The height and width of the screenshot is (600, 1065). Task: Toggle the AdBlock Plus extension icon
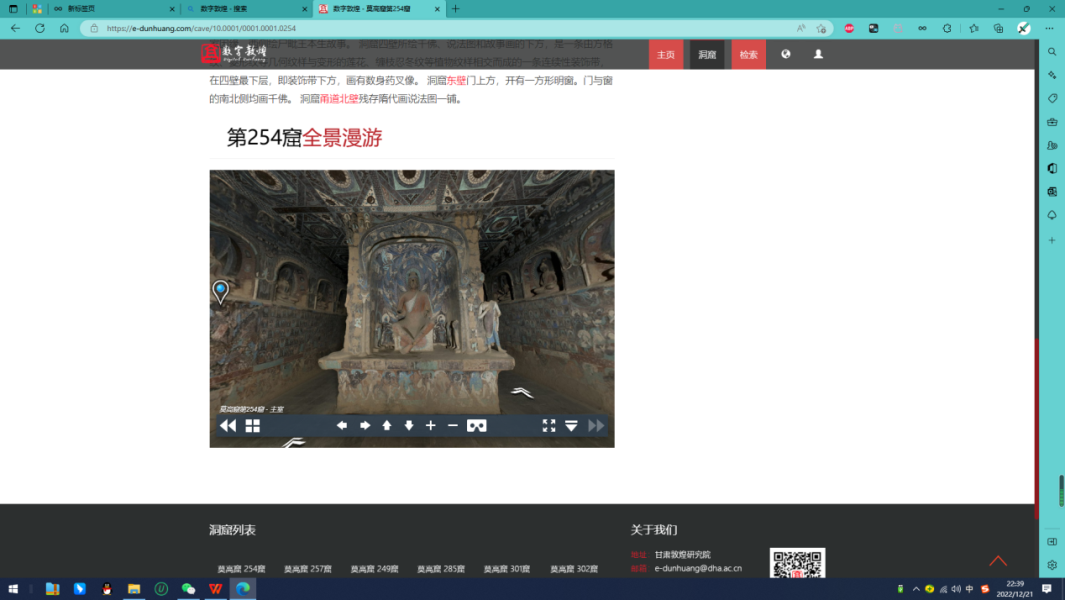pyautogui.click(x=849, y=28)
